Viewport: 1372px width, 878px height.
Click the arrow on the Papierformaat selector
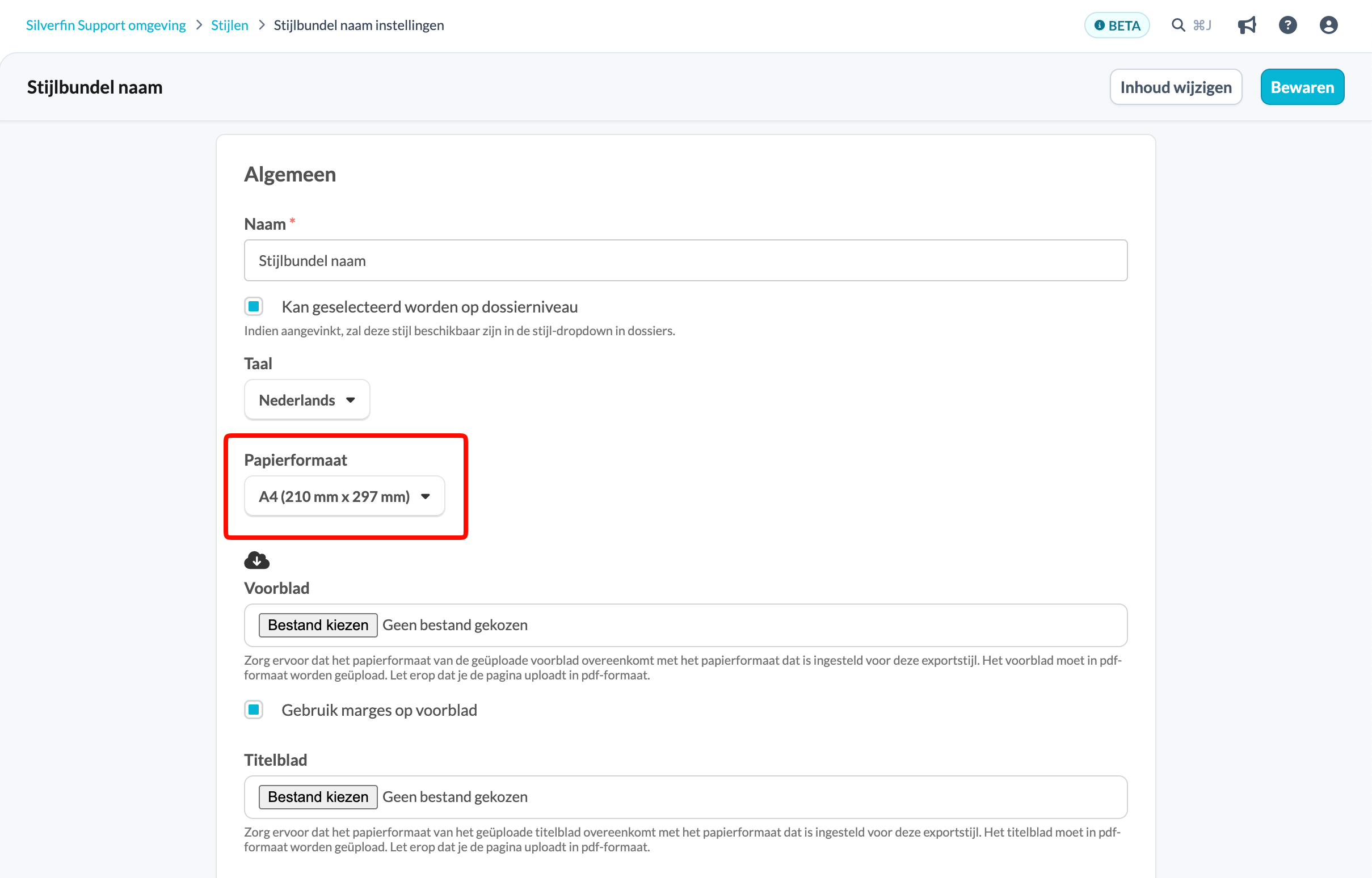click(426, 497)
